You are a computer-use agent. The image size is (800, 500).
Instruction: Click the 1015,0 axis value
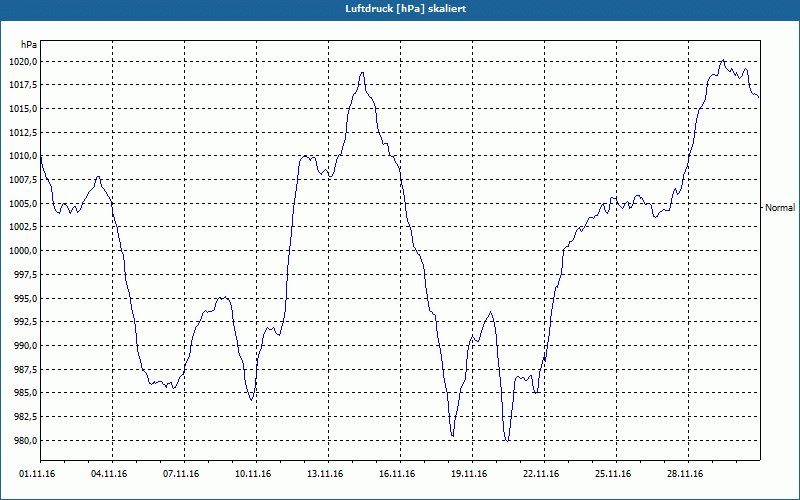(22, 109)
